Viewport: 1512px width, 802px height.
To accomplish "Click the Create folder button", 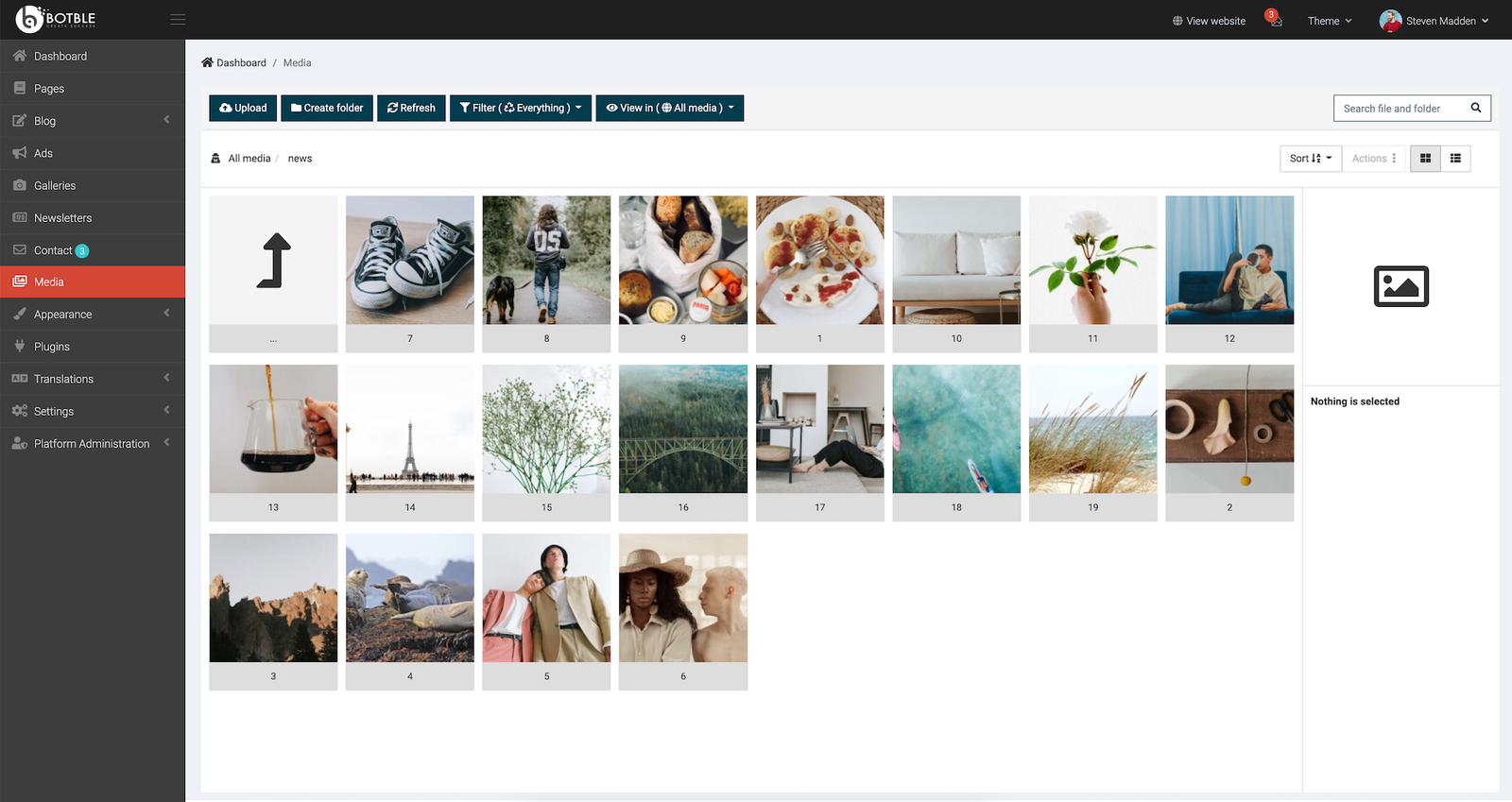I will pyautogui.click(x=327, y=108).
